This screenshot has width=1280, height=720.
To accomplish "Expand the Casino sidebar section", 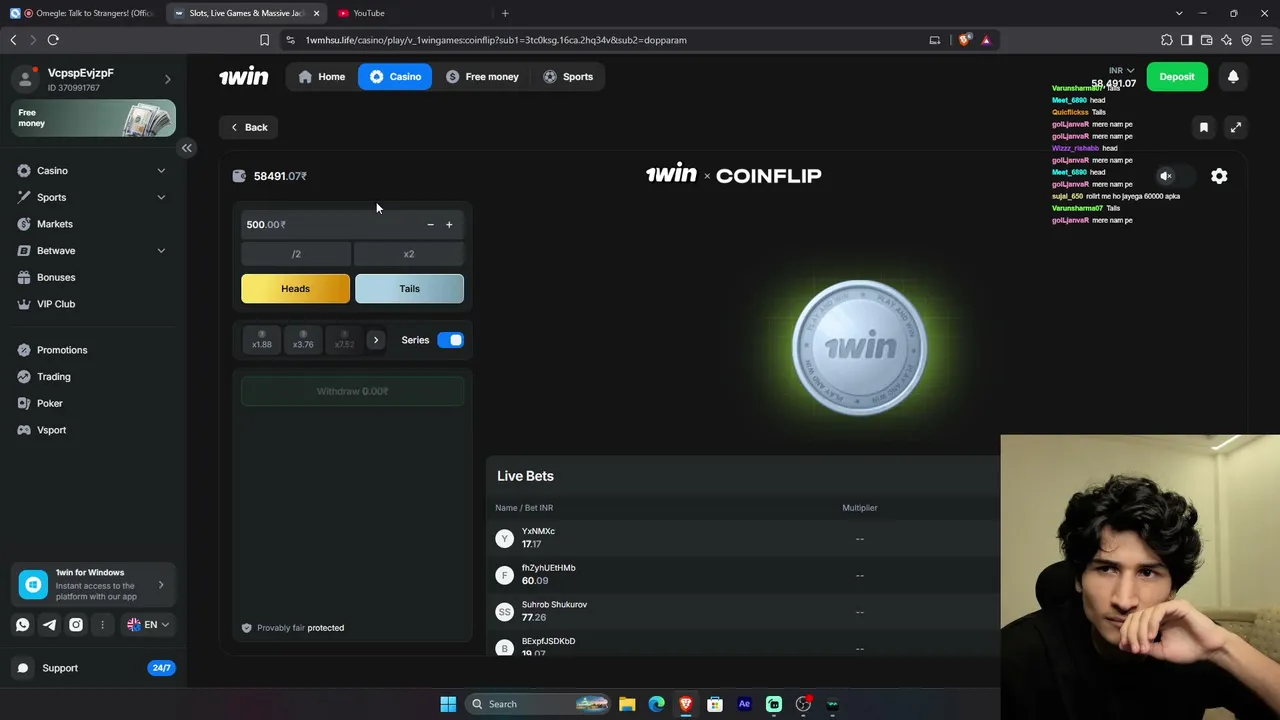I will [x=161, y=171].
